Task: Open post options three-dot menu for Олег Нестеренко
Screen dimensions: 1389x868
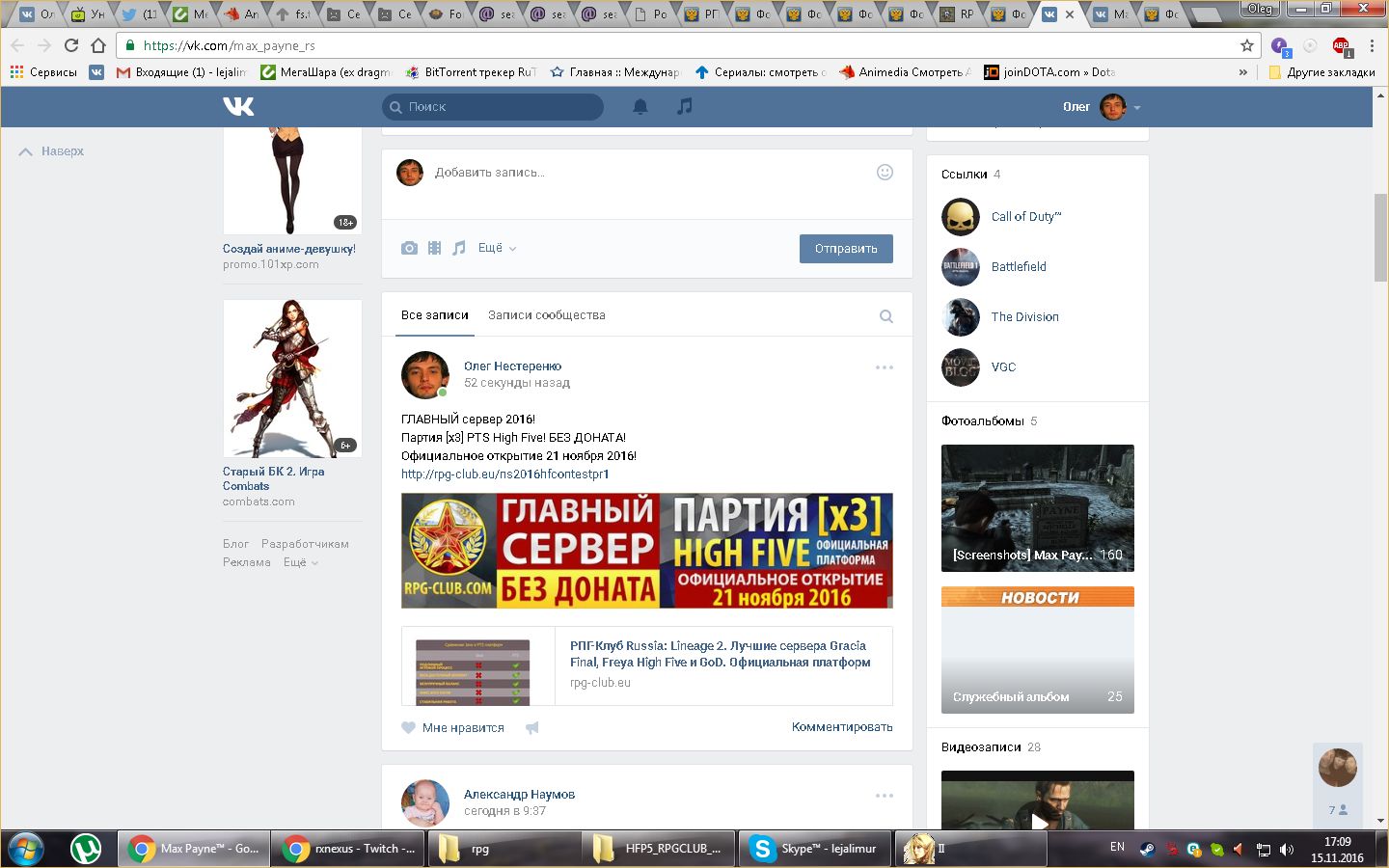Action: click(x=884, y=367)
